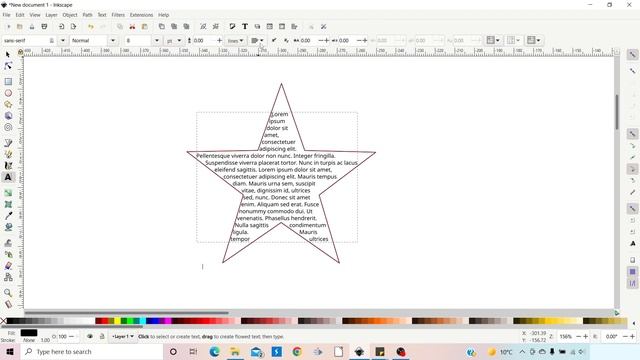
Task: Open text alignment dropdown
Action: tap(257, 40)
